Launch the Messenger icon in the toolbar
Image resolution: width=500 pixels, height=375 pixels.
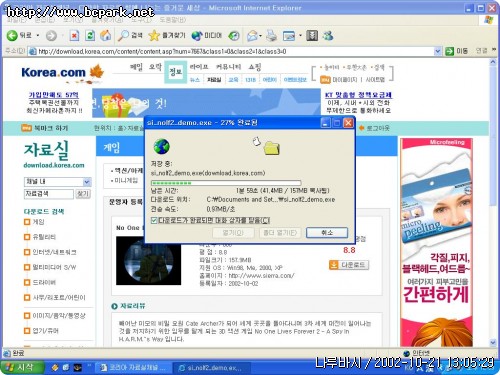pos(328,35)
